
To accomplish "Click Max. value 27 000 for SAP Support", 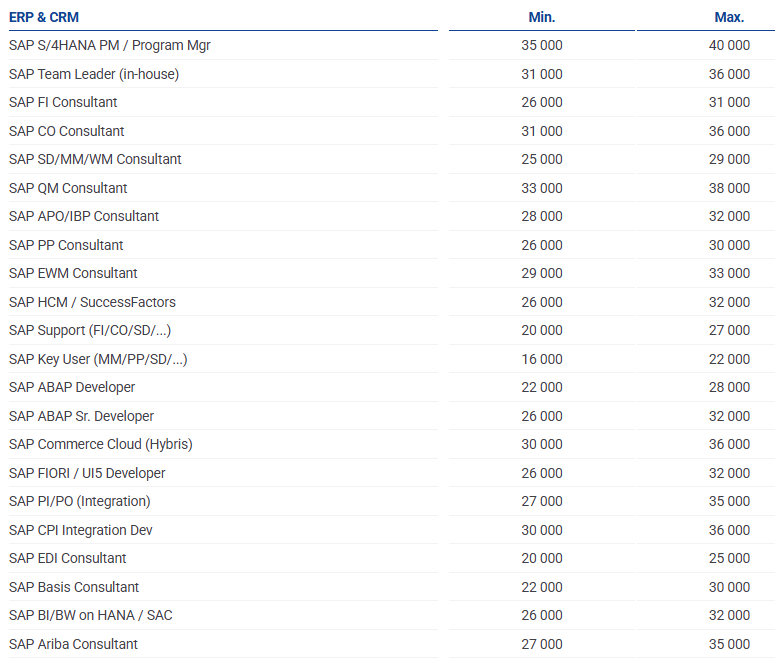I will (729, 330).
